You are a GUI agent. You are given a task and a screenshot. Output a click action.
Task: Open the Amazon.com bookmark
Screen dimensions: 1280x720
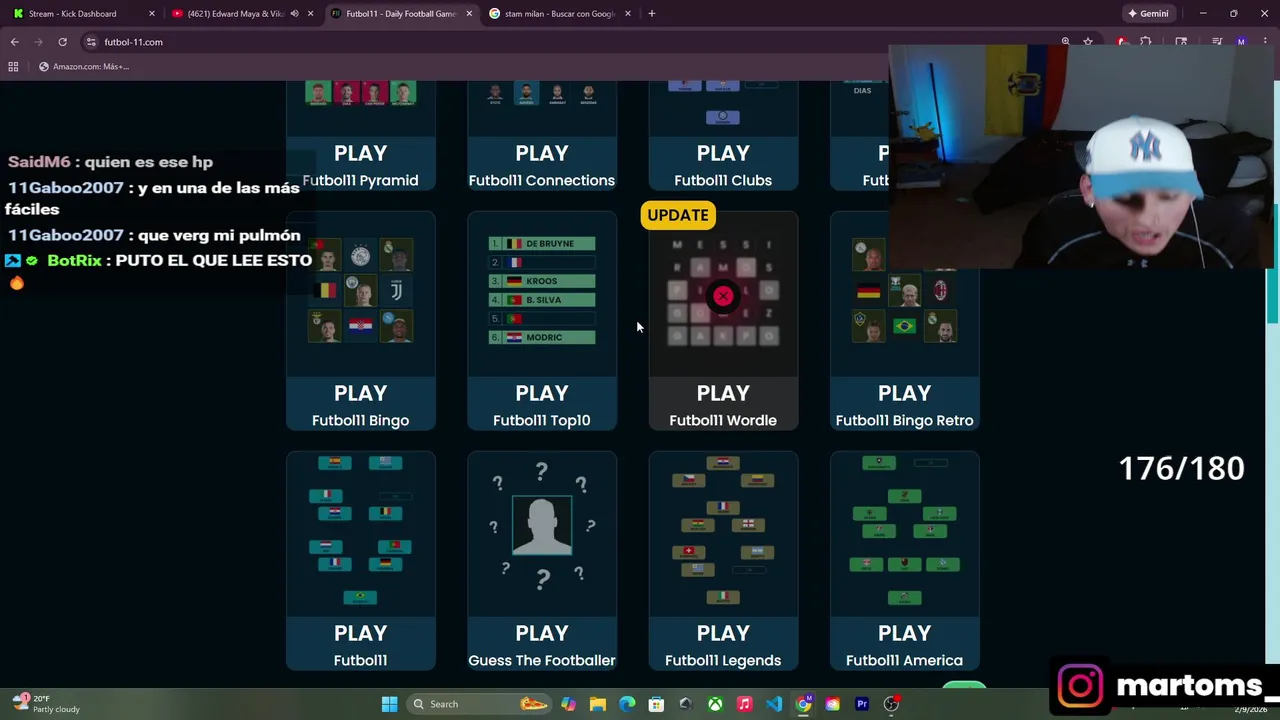click(x=85, y=66)
